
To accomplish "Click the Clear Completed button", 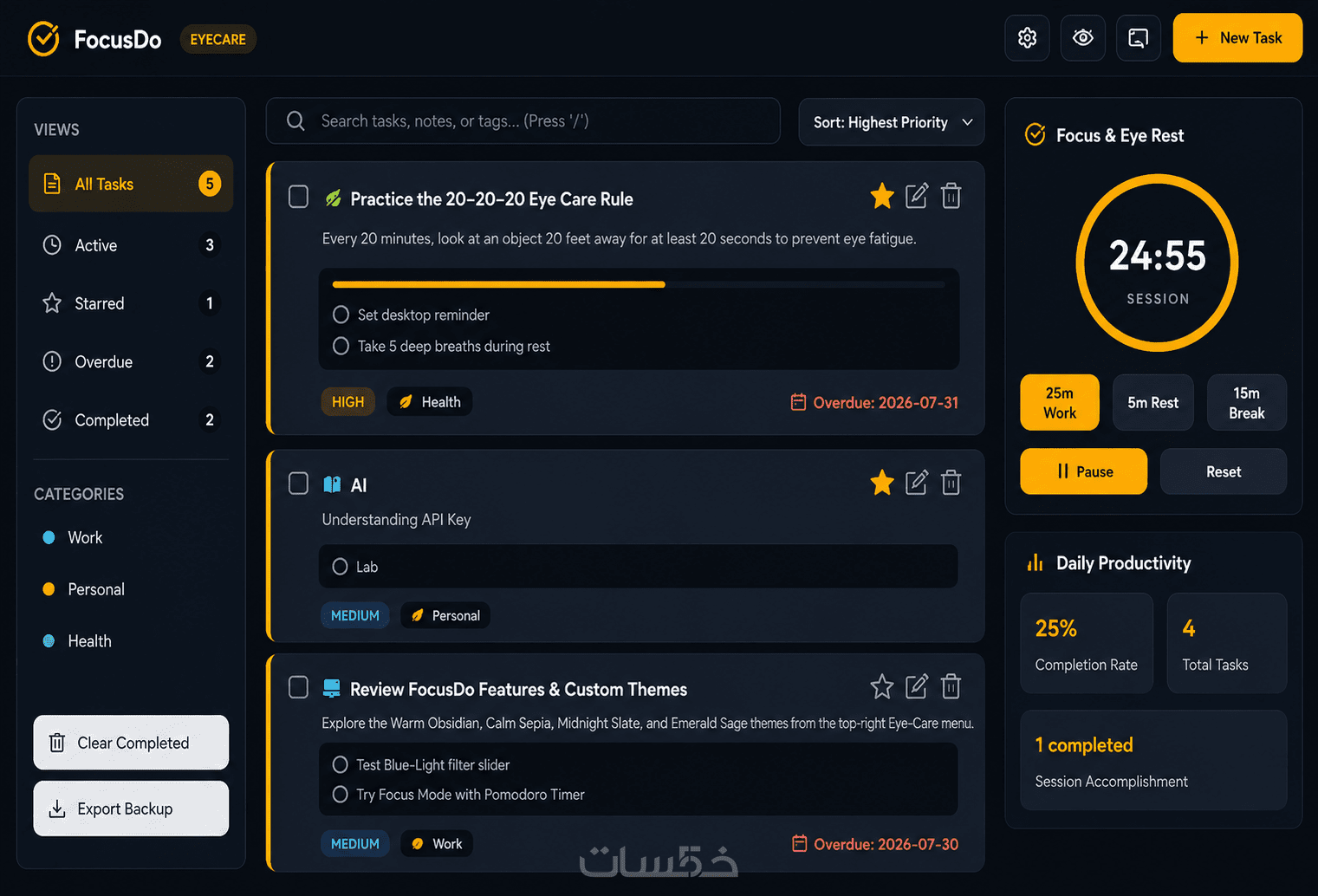I will click(131, 743).
